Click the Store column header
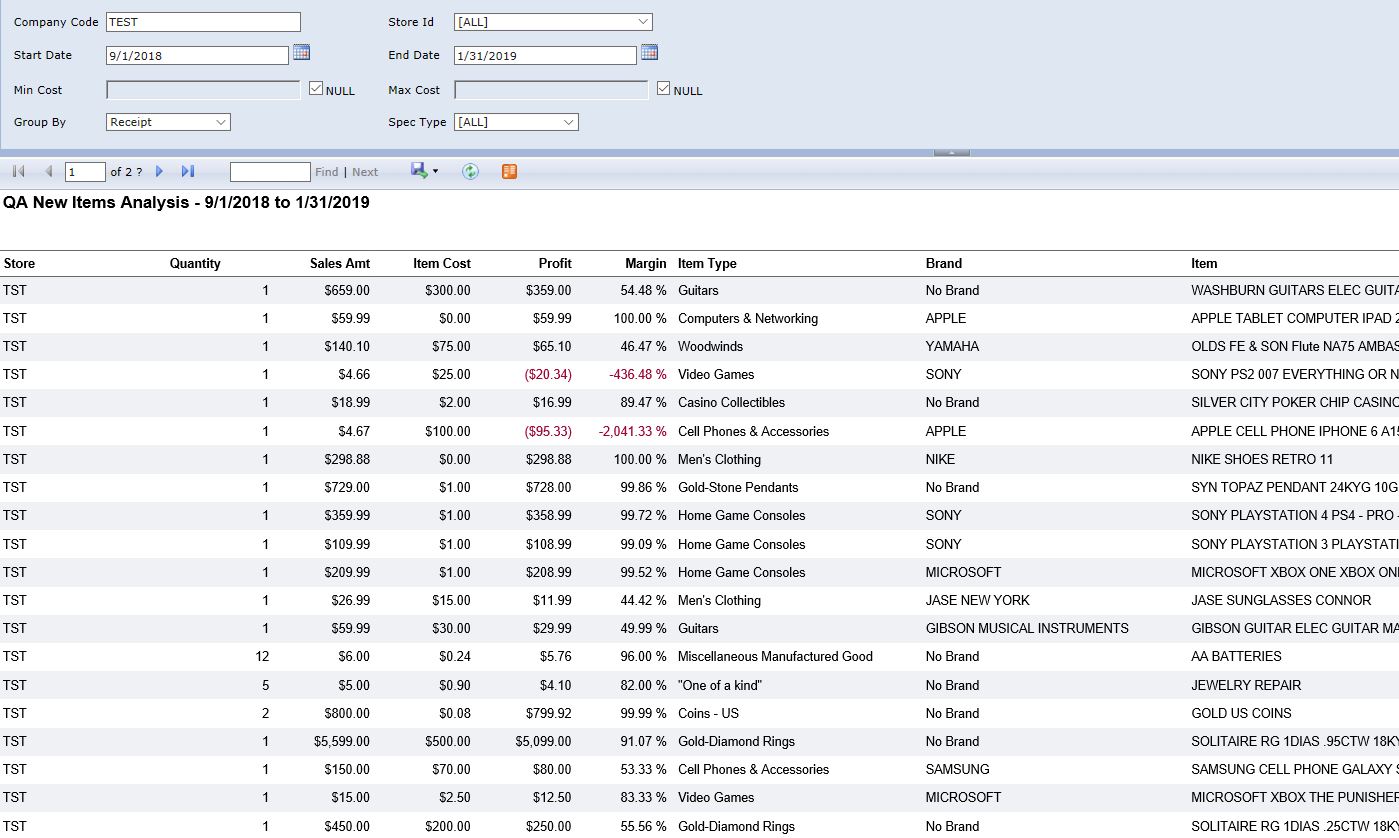Screen dimensions: 1399x838 19,264
